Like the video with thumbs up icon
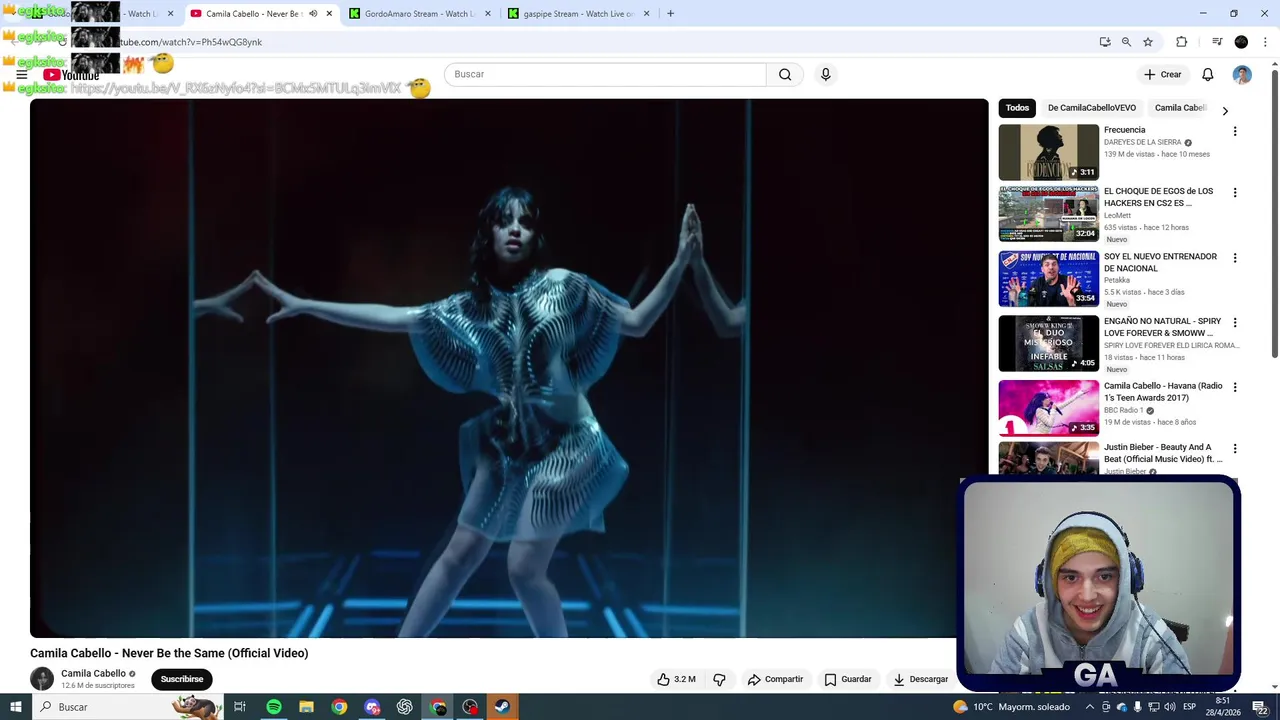 pos(676,679)
